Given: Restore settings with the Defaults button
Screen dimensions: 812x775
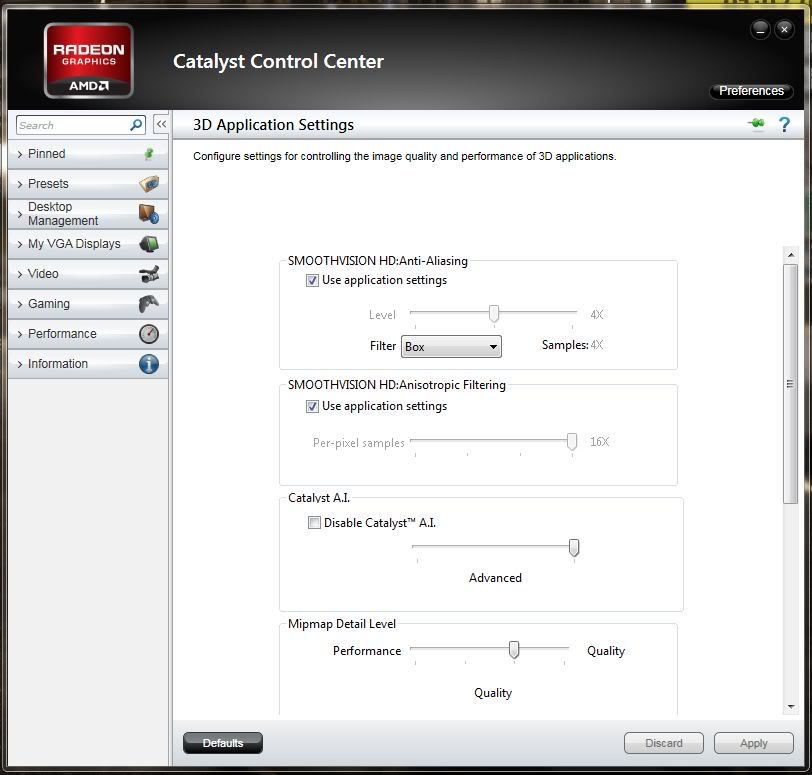Looking at the screenshot, I should 223,743.
